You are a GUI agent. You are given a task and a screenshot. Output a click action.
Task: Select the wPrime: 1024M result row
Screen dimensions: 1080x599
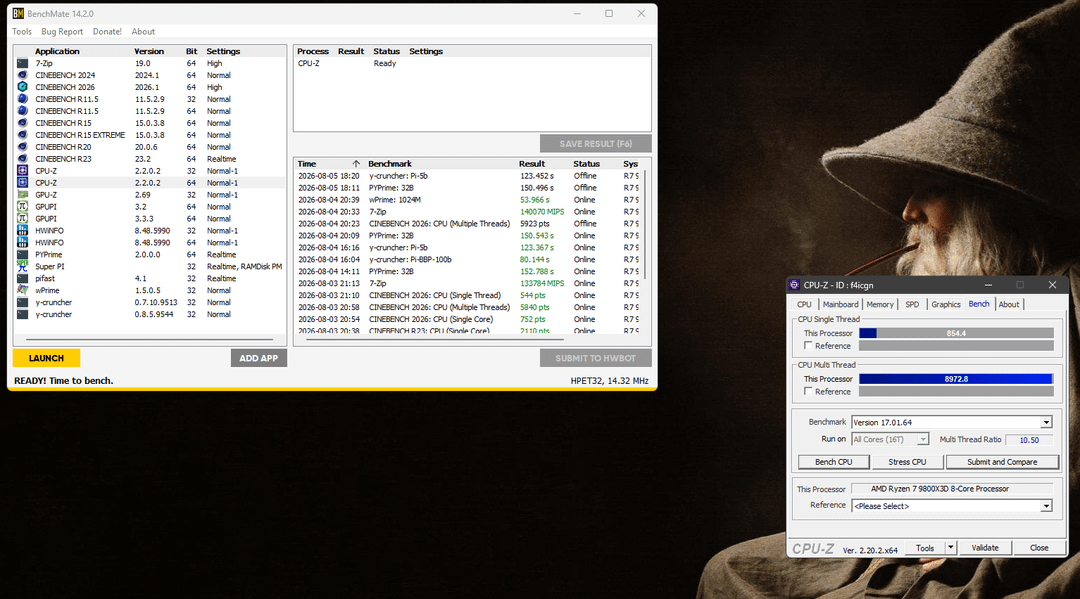tap(468, 200)
